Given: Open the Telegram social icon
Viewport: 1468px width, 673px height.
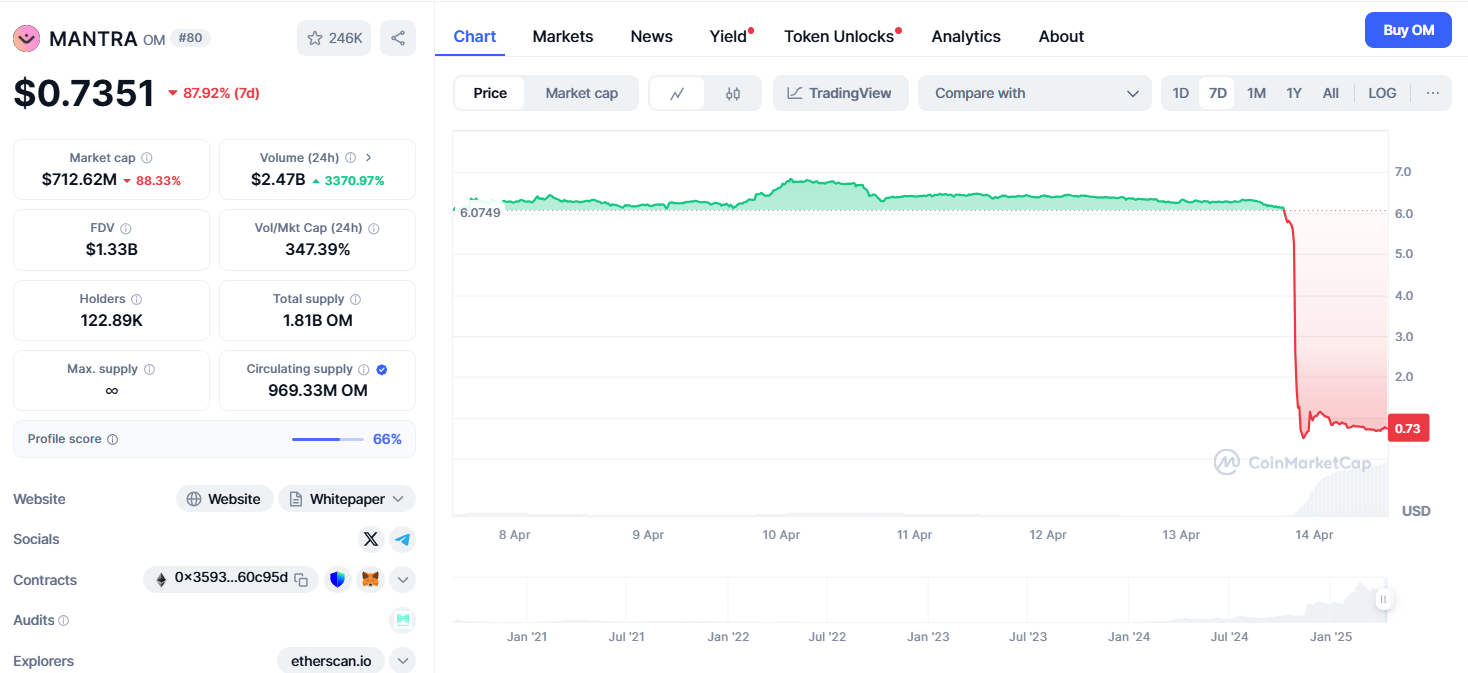Looking at the screenshot, I should pos(402,539).
